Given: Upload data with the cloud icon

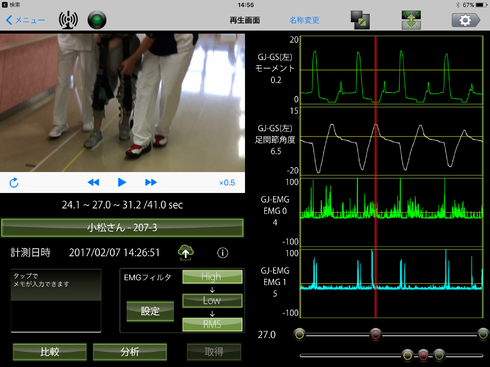Looking at the screenshot, I should pyautogui.click(x=186, y=252).
